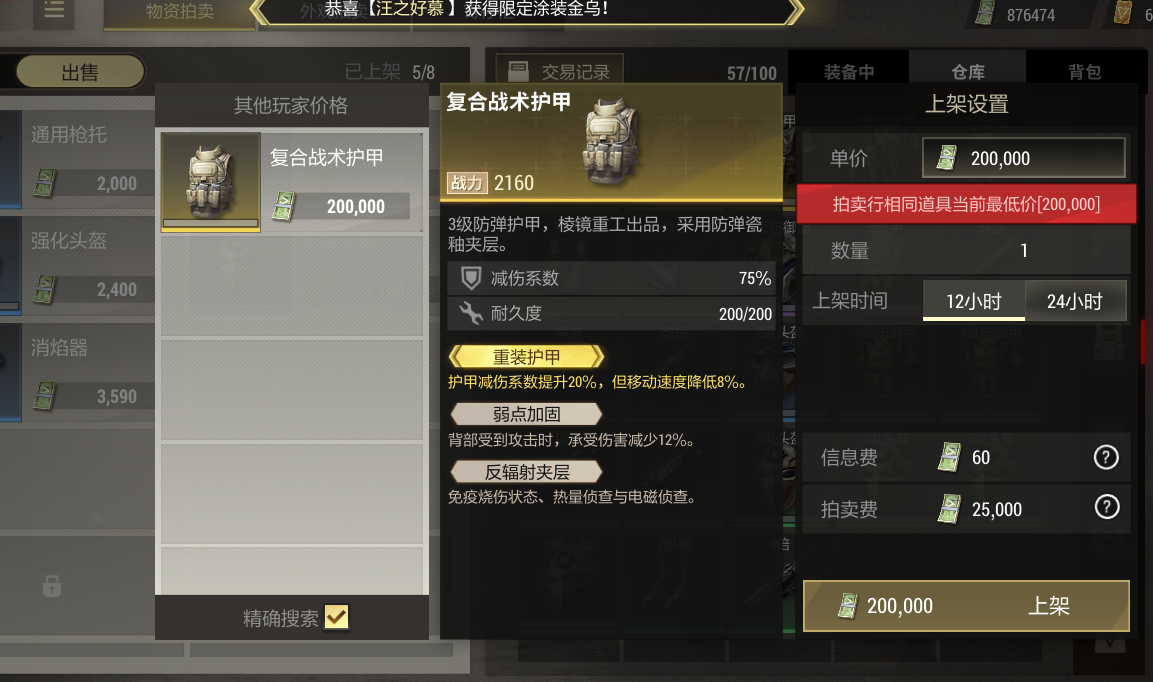1153x682 pixels.
Task: Click the unit price input field
Action: pos(1024,157)
